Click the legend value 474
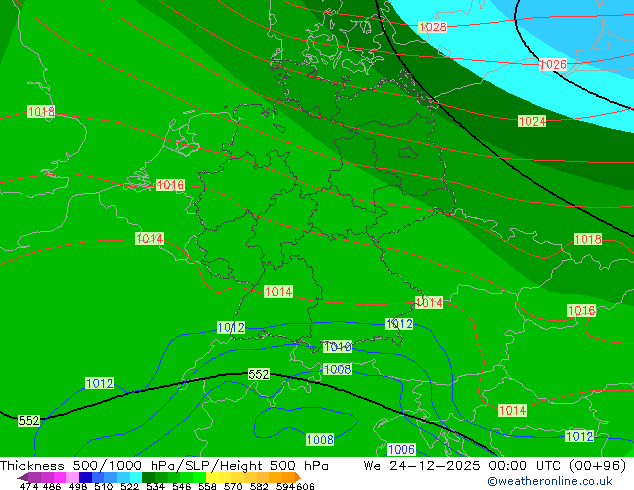Viewport: 634px width, 490px height. [x=29, y=486]
